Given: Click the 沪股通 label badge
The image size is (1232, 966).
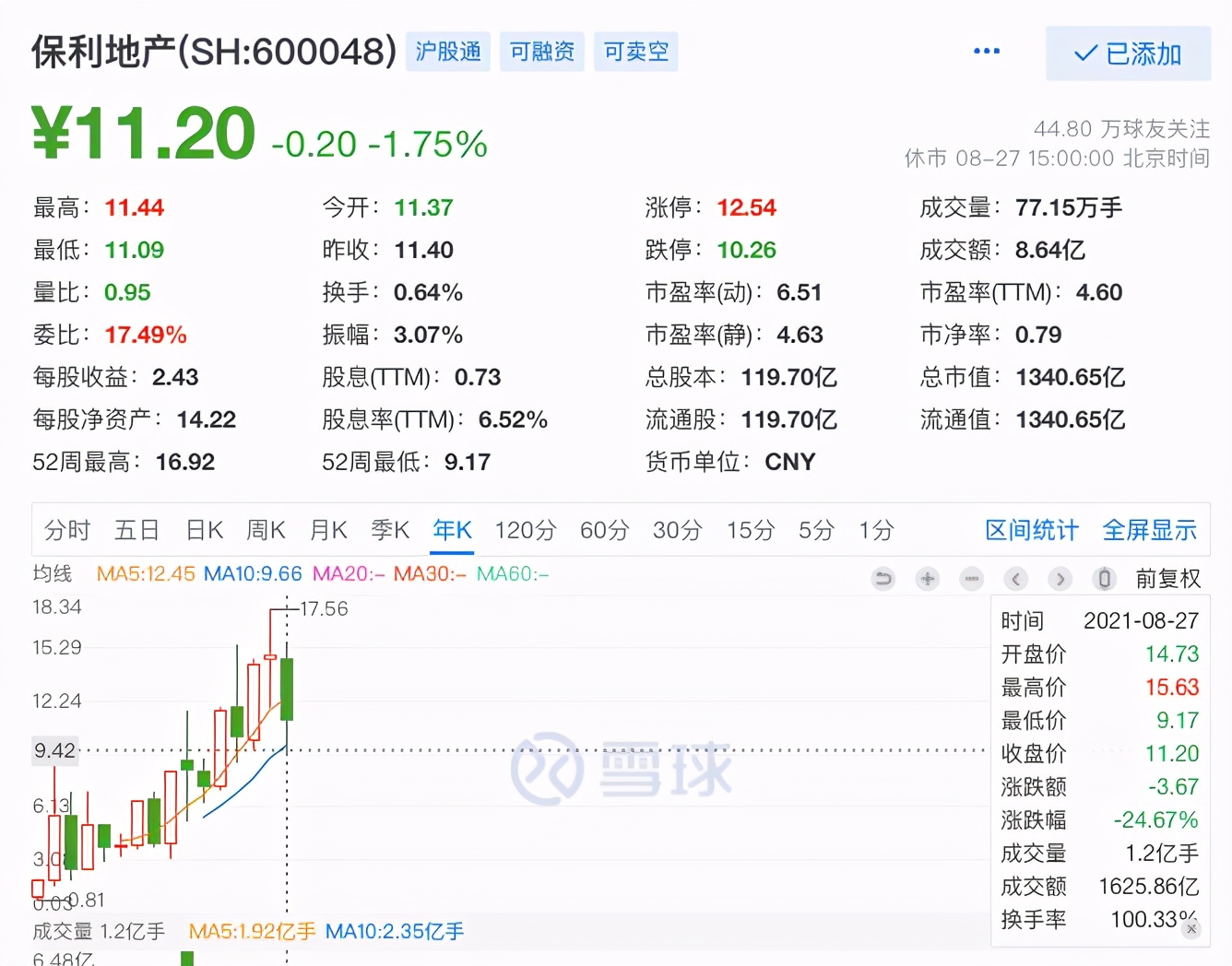Looking at the screenshot, I should [447, 52].
